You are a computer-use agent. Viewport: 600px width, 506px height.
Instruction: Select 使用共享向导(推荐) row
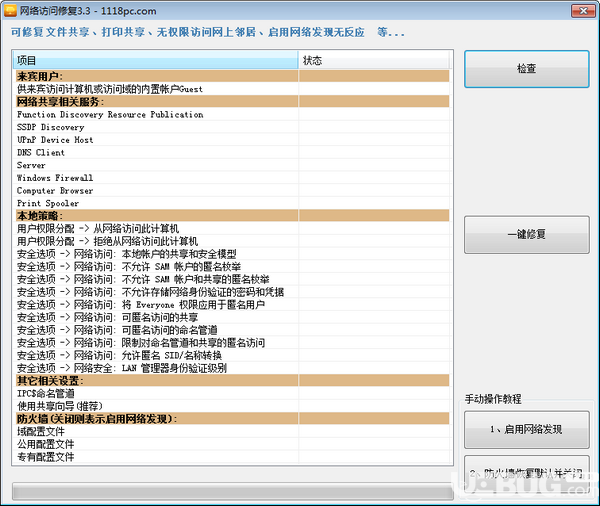tap(232, 406)
